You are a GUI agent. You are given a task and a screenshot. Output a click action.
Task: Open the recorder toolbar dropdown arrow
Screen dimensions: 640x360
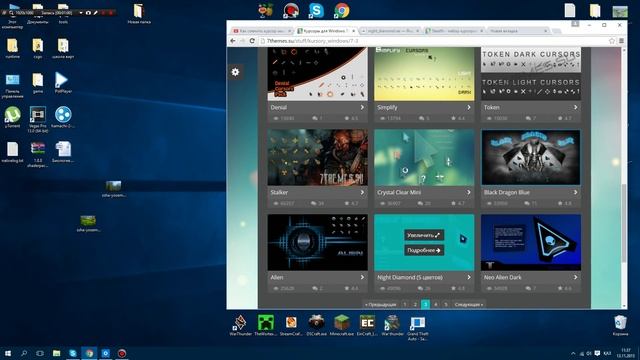tap(81, 13)
